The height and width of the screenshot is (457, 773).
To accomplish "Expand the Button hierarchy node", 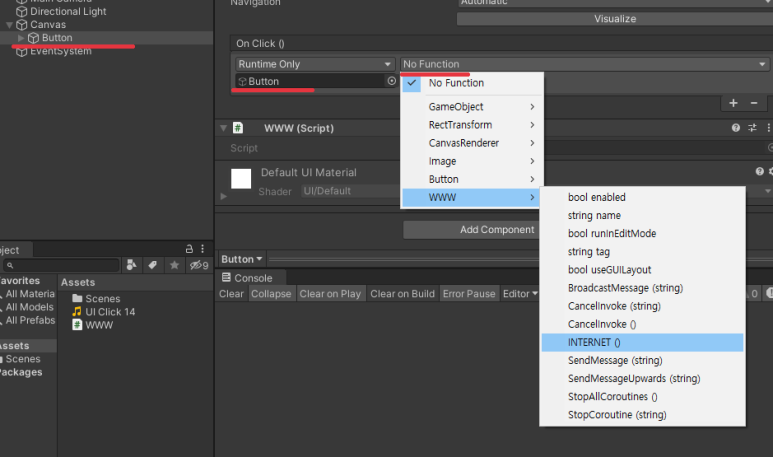I will coord(21,38).
